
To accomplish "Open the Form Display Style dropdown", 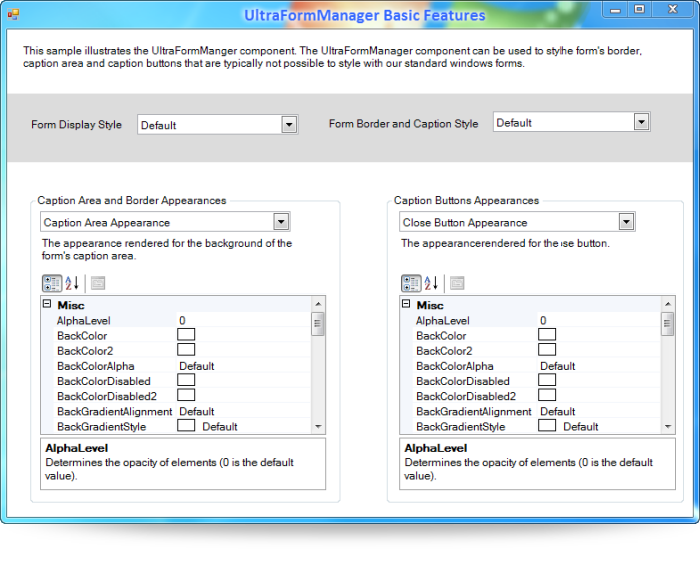I will pos(289,125).
